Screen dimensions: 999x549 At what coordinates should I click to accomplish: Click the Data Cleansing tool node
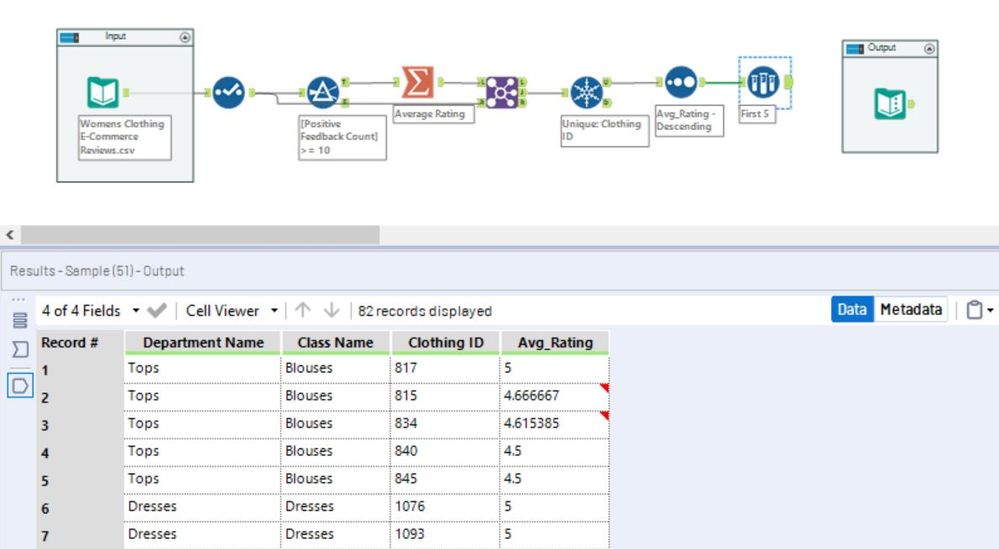click(228, 92)
